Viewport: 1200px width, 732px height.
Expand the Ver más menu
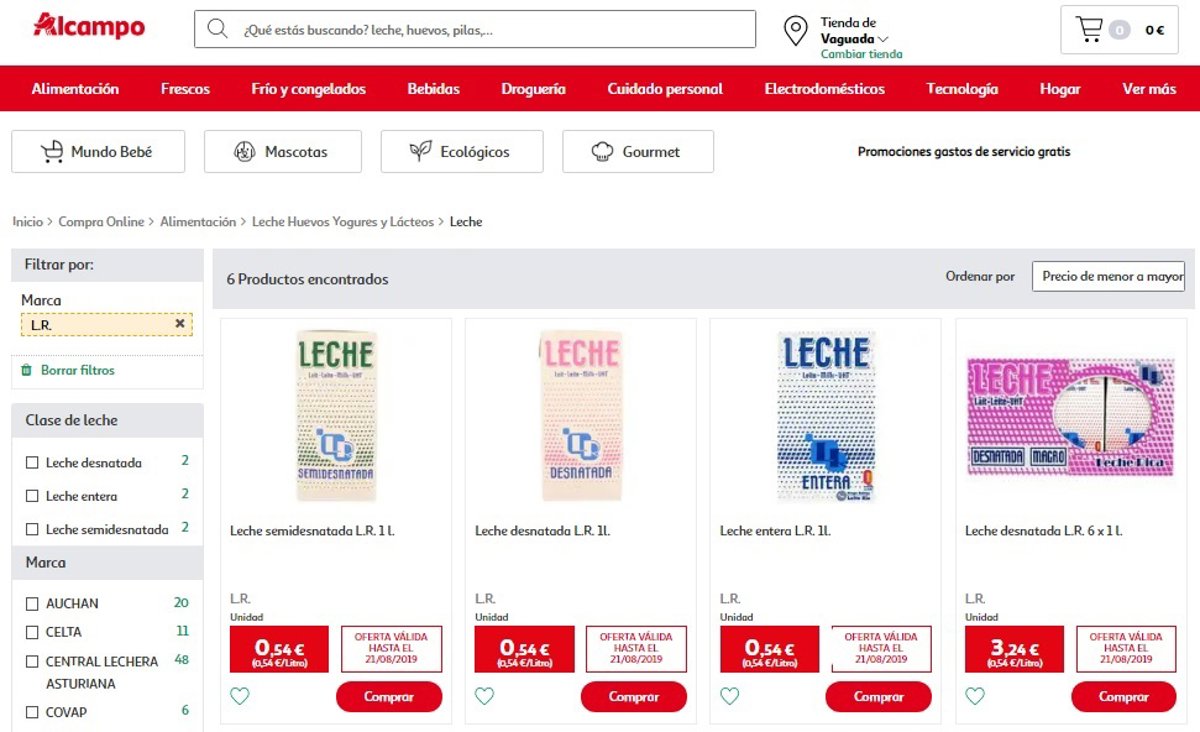tap(1149, 89)
